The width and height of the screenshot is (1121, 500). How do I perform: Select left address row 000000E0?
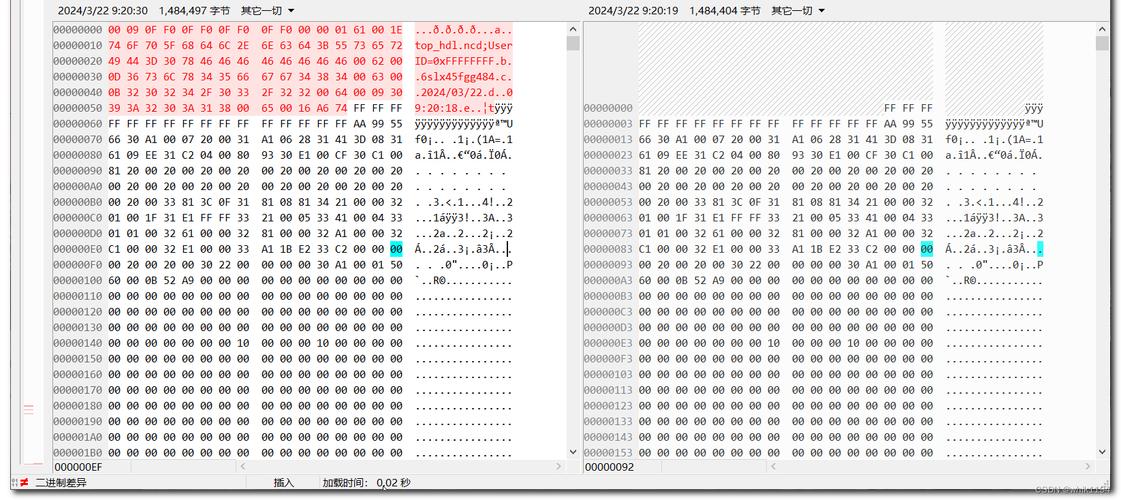[78, 250]
